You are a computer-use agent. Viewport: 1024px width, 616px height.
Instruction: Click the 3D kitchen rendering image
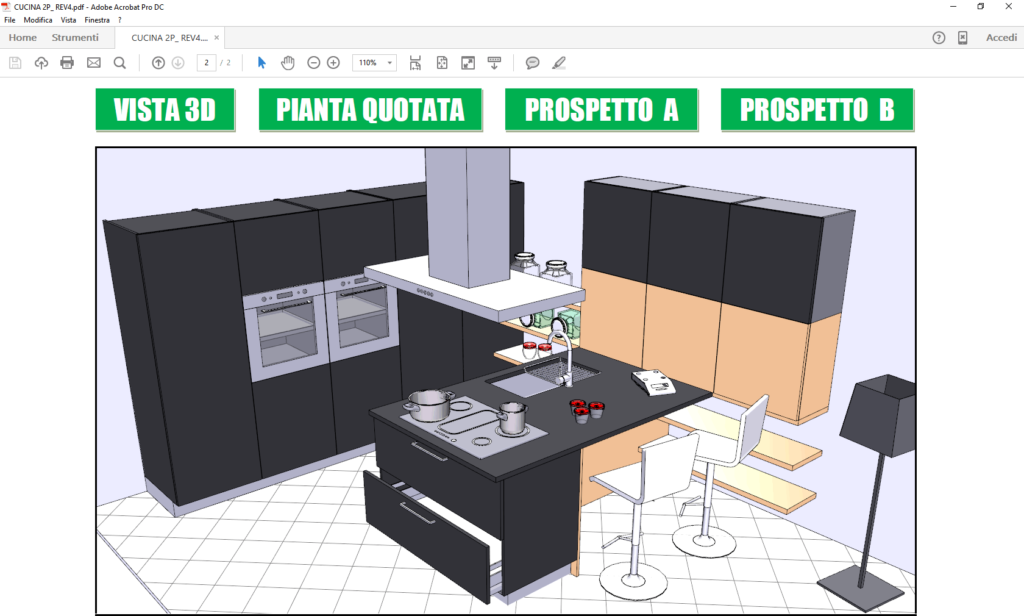[x=506, y=381]
